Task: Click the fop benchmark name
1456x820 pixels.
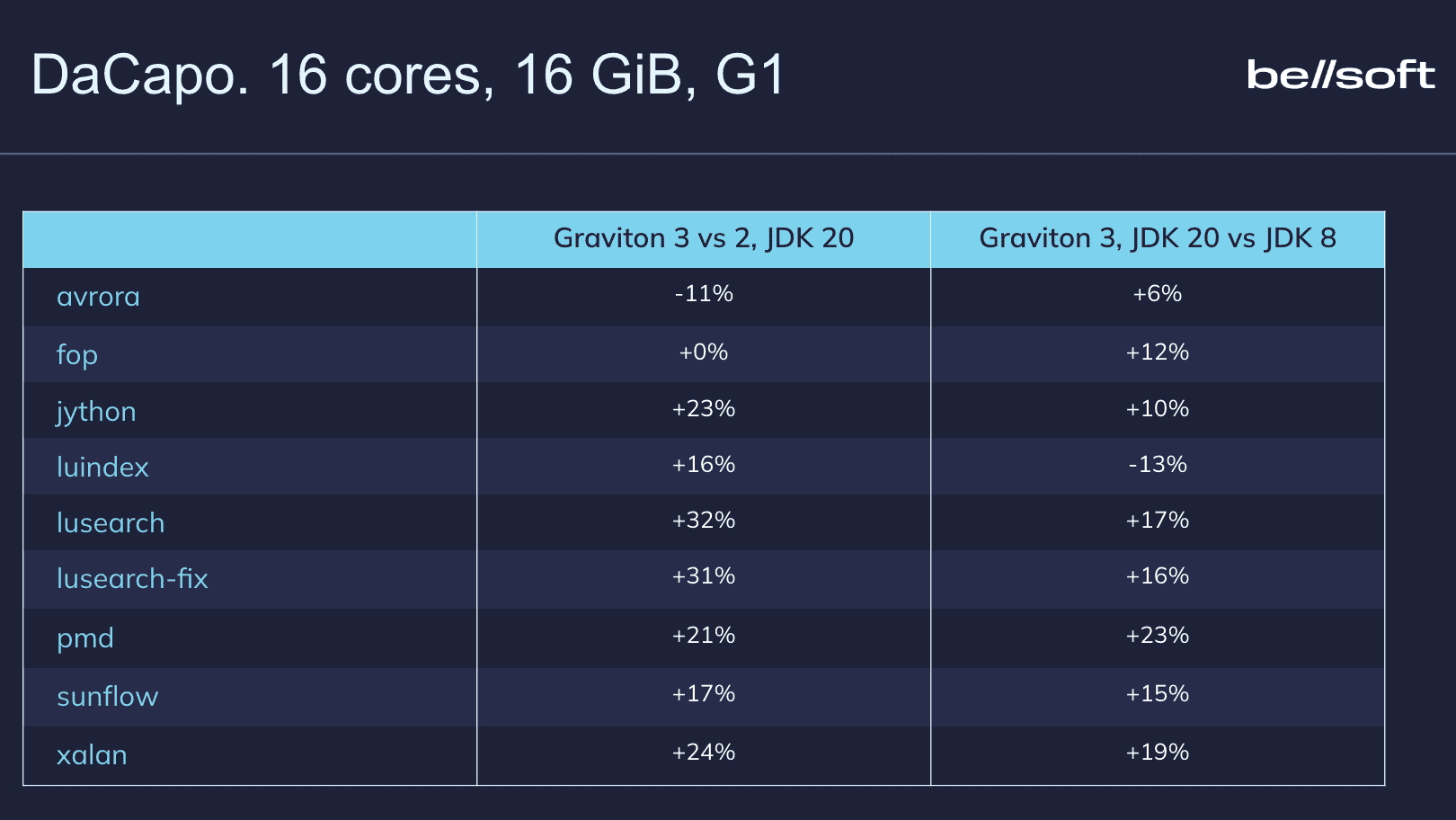Action: (x=77, y=354)
